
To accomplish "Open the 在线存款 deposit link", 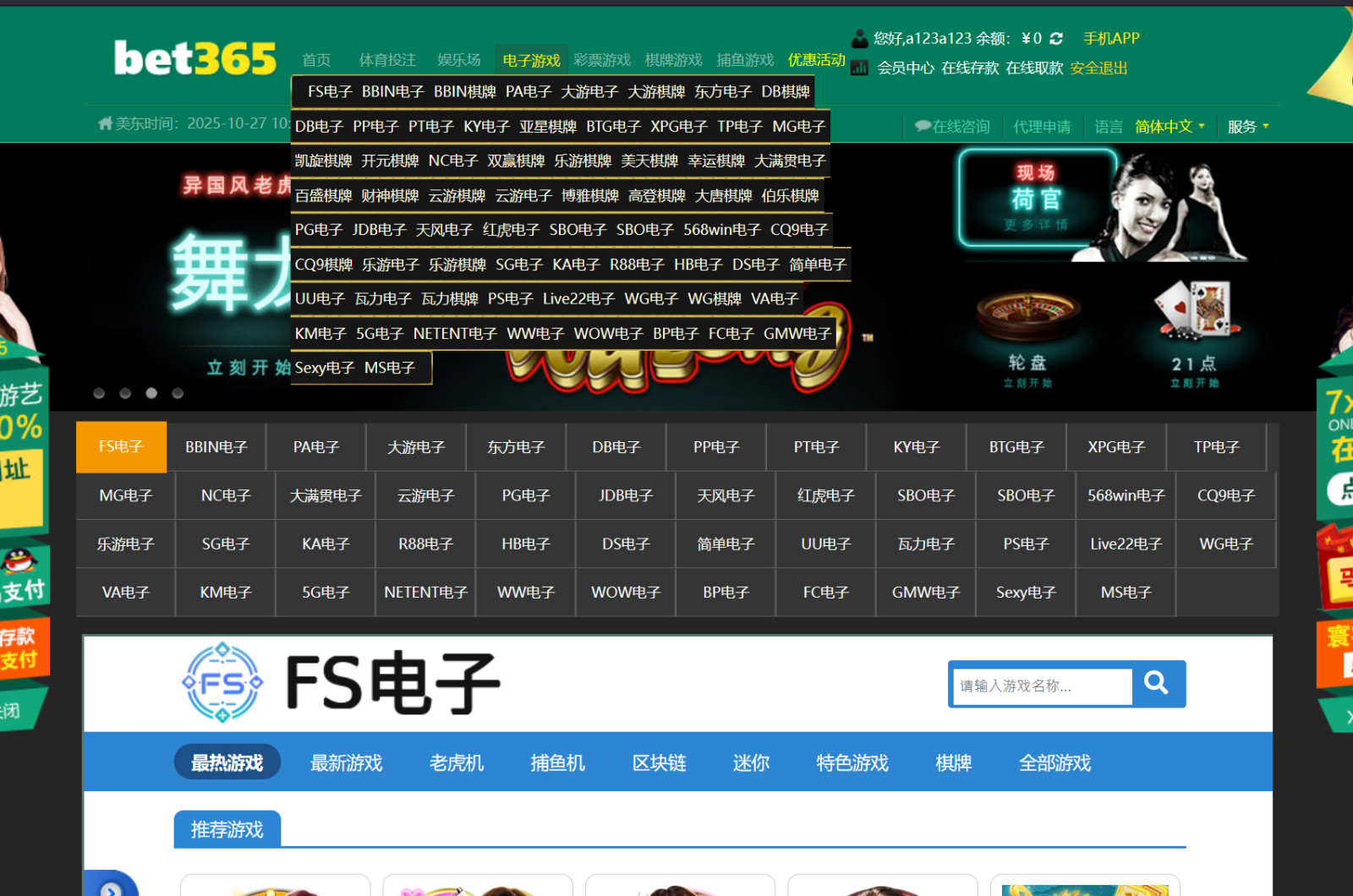I will (970, 68).
